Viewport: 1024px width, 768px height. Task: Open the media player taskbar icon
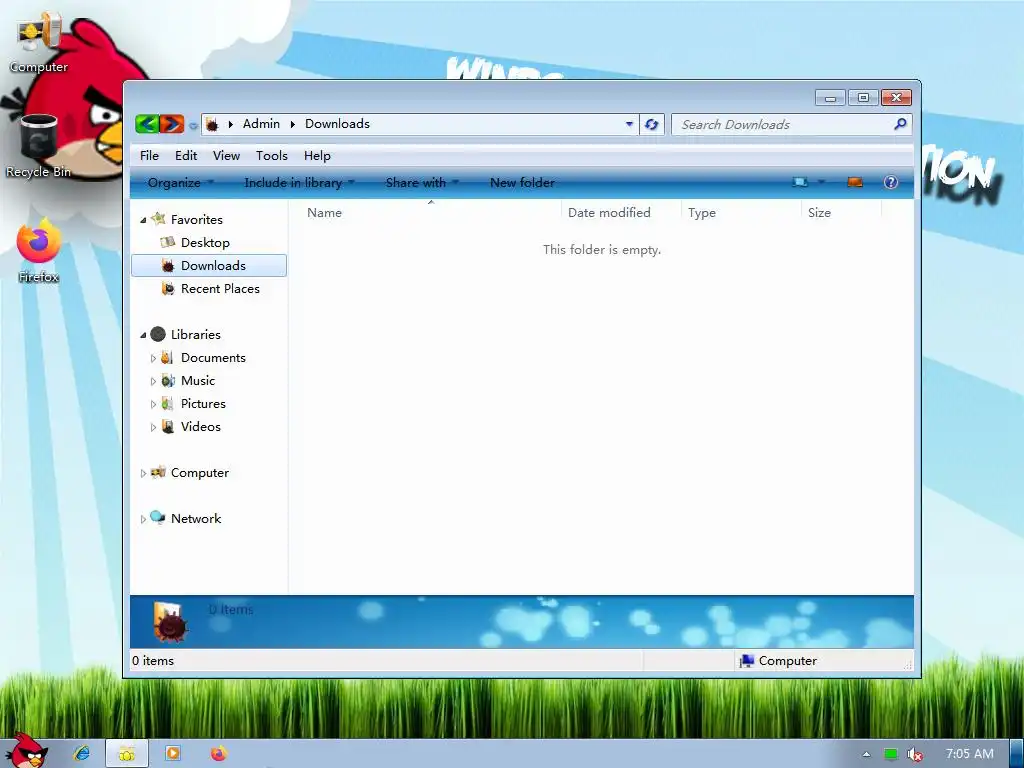pyautogui.click(x=173, y=753)
